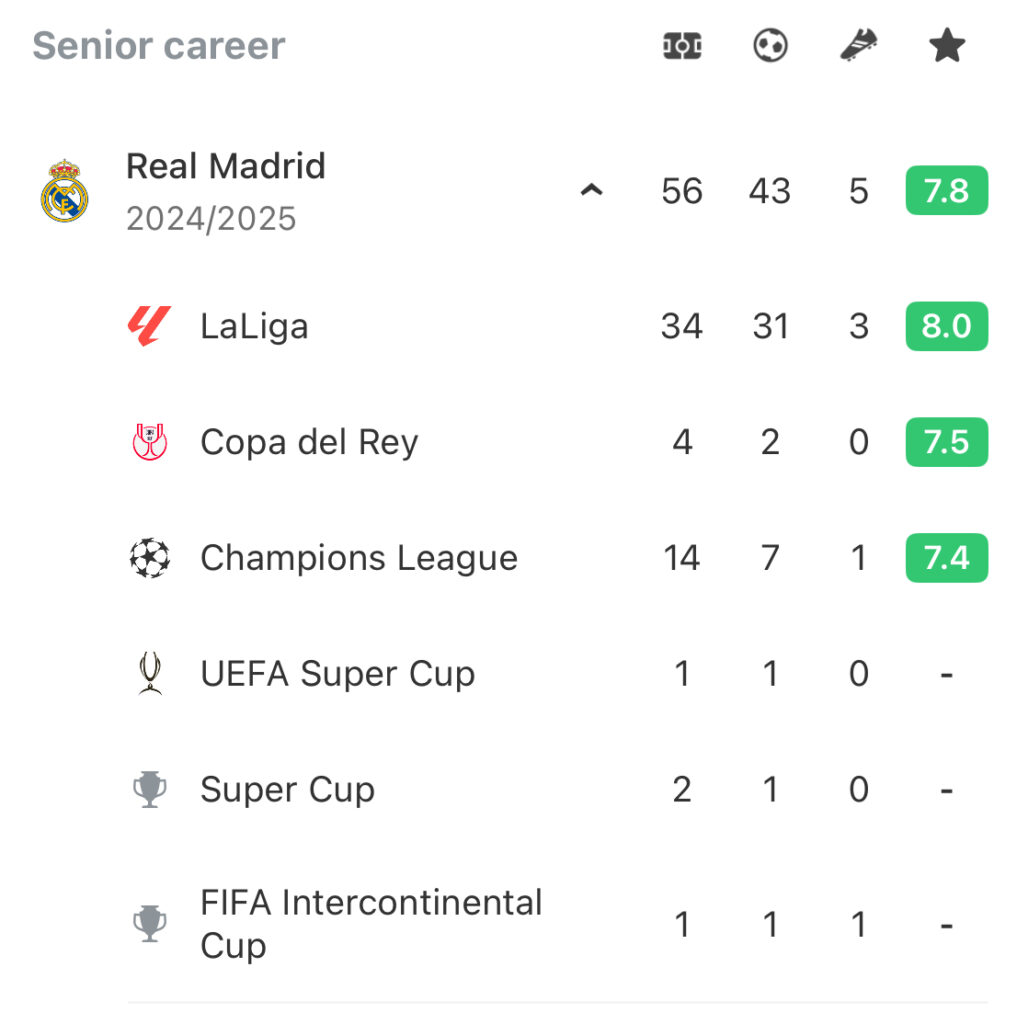This screenshot has height=1024, width=1017.
Task: Open the Champions League row label
Action: (x=359, y=558)
